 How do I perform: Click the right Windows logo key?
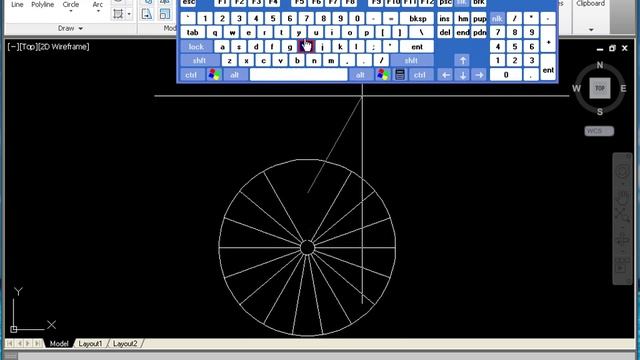click(383, 75)
